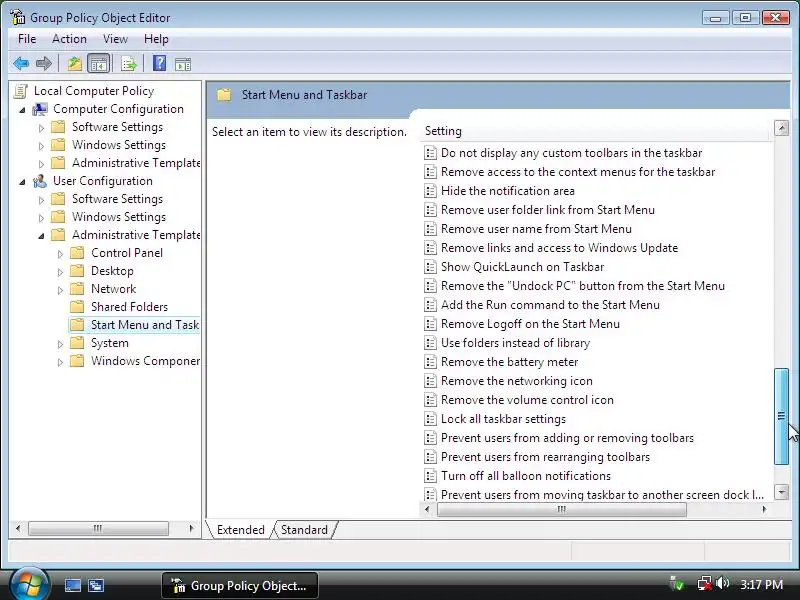Click the Control Panel folder icon
The width and height of the screenshot is (800, 600).
(x=77, y=253)
